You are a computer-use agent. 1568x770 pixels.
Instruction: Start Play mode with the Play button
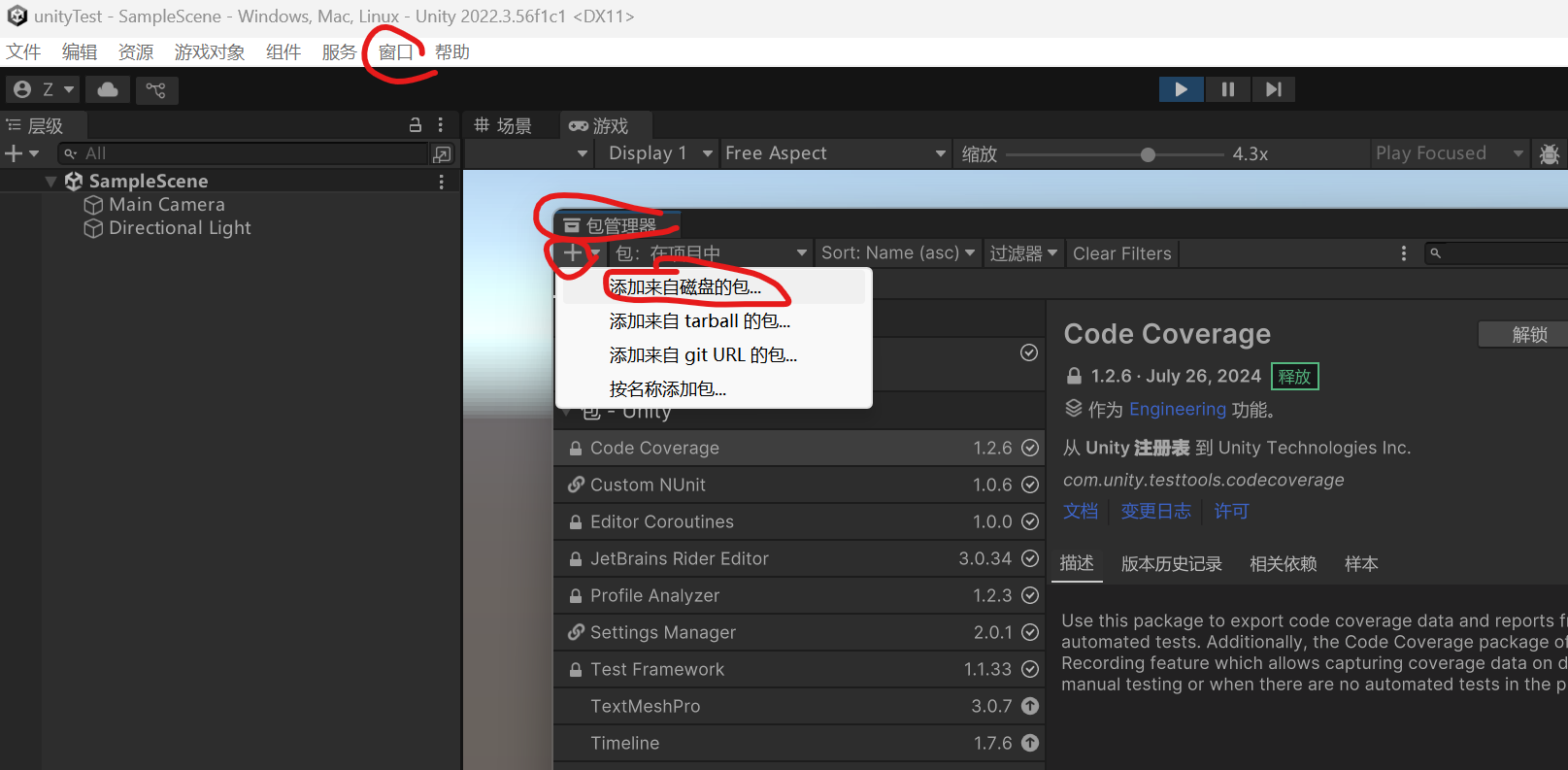tap(1181, 89)
